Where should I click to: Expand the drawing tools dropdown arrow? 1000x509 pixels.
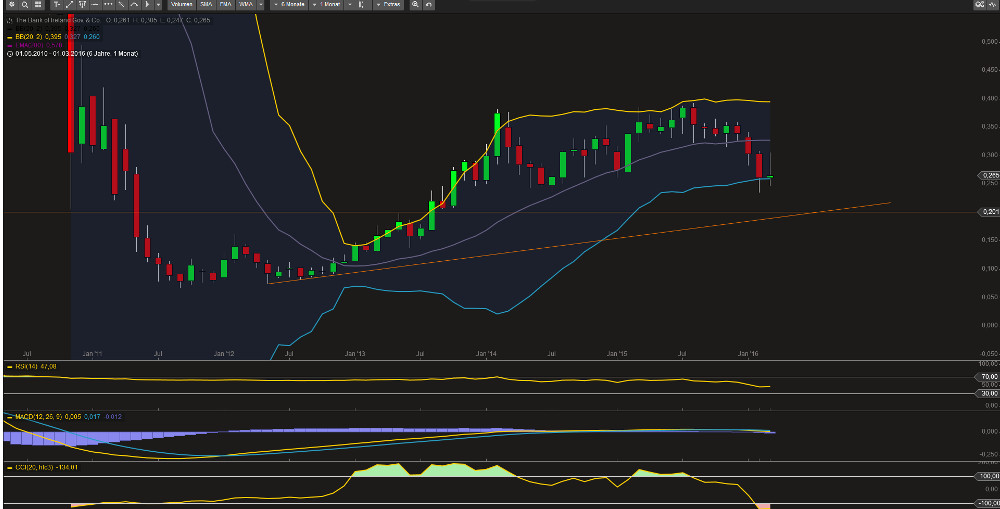(158, 5)
